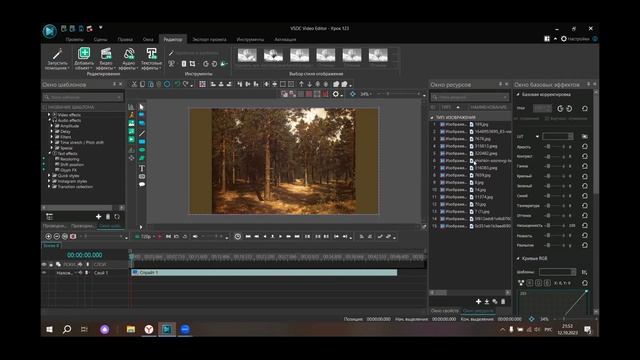The image size is (640, 360).
Task: Open the Инструменты ribbon tab
Action: pos(250,40)
